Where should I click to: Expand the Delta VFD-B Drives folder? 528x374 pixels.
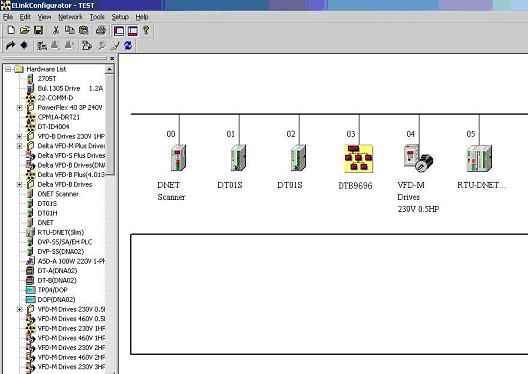[x=19, y=184]
